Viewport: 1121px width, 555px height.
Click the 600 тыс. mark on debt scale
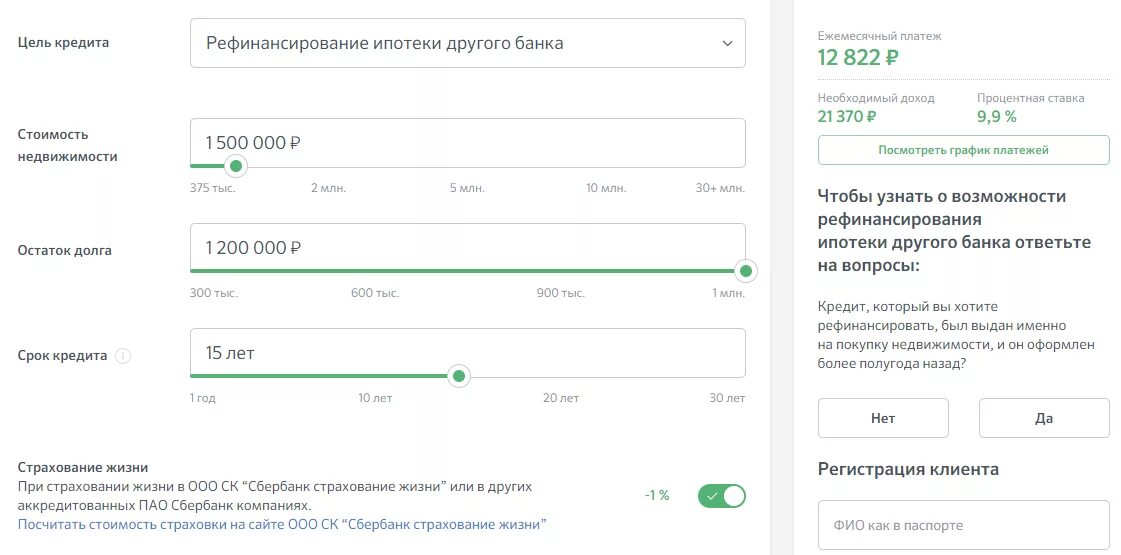click(375, 293)
